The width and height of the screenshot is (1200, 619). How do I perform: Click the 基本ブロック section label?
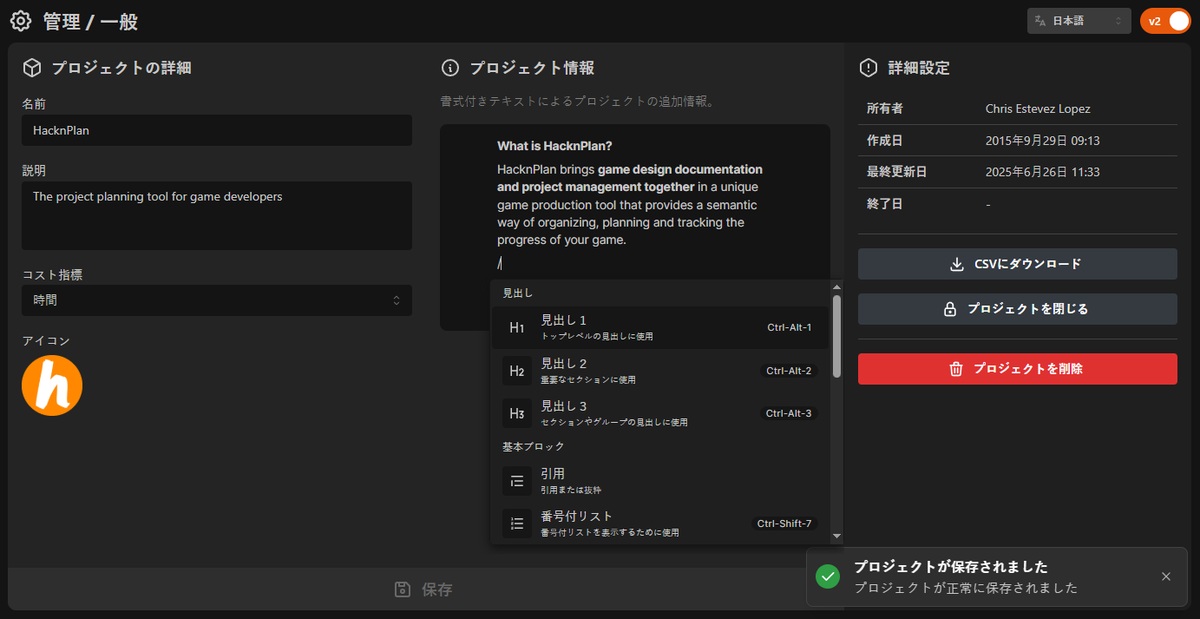pyautogui.click(x=533, y=446)
